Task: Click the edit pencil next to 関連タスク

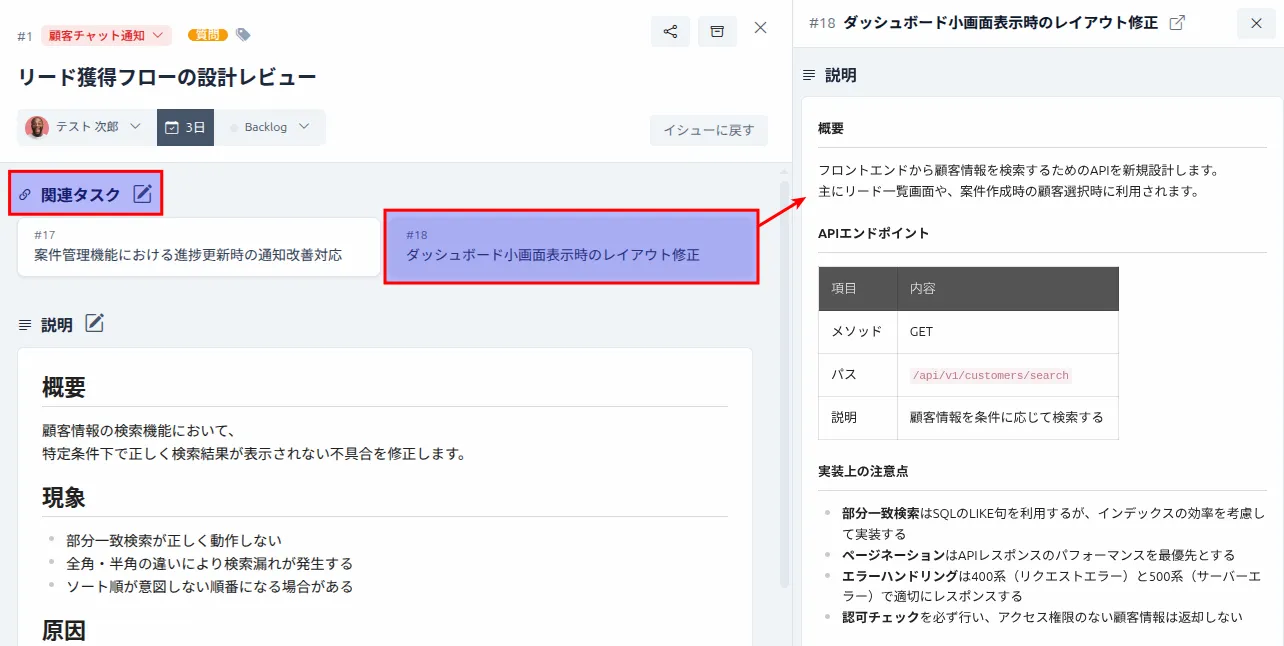Action: coord(143,194)
